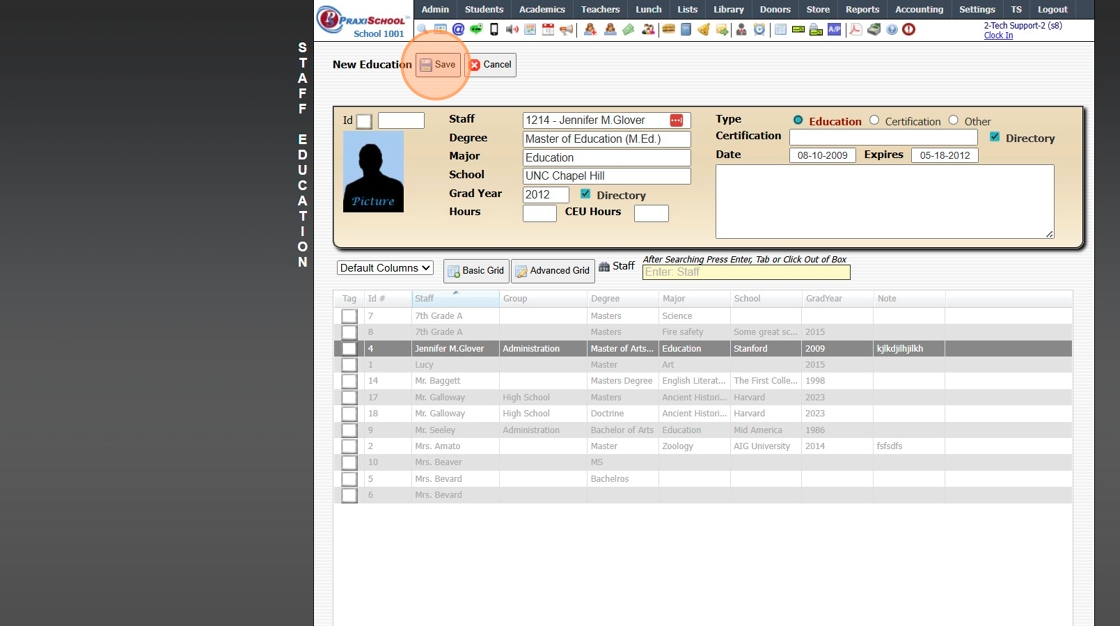Click the email @ icon in toolbar
Screen dimensions: 1120x626
[x=458, y=30]
